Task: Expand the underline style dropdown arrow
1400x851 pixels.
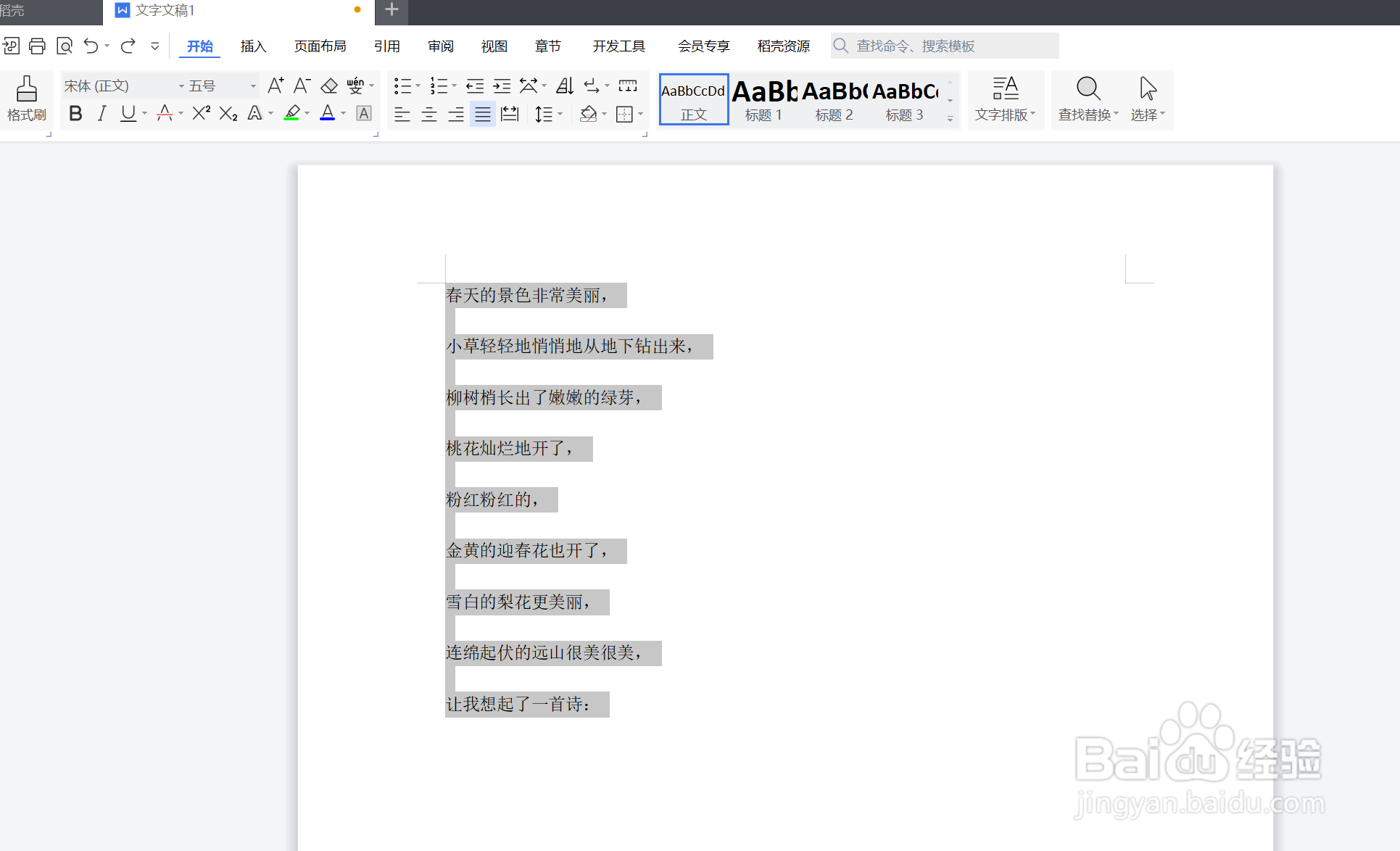Action: tap(145, 114)
